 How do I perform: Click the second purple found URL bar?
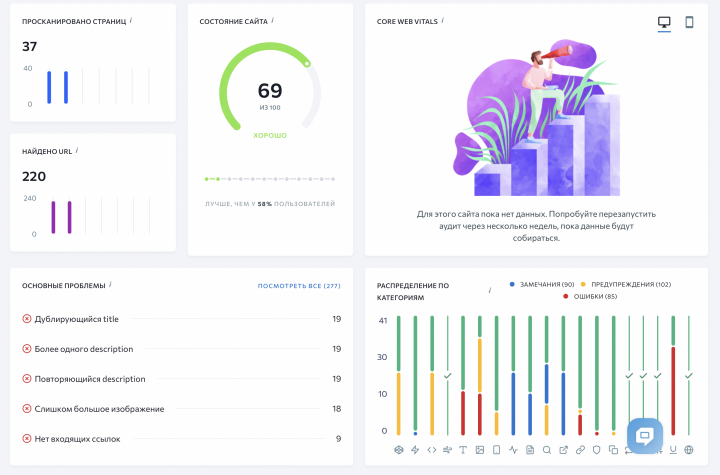point(70,217)
